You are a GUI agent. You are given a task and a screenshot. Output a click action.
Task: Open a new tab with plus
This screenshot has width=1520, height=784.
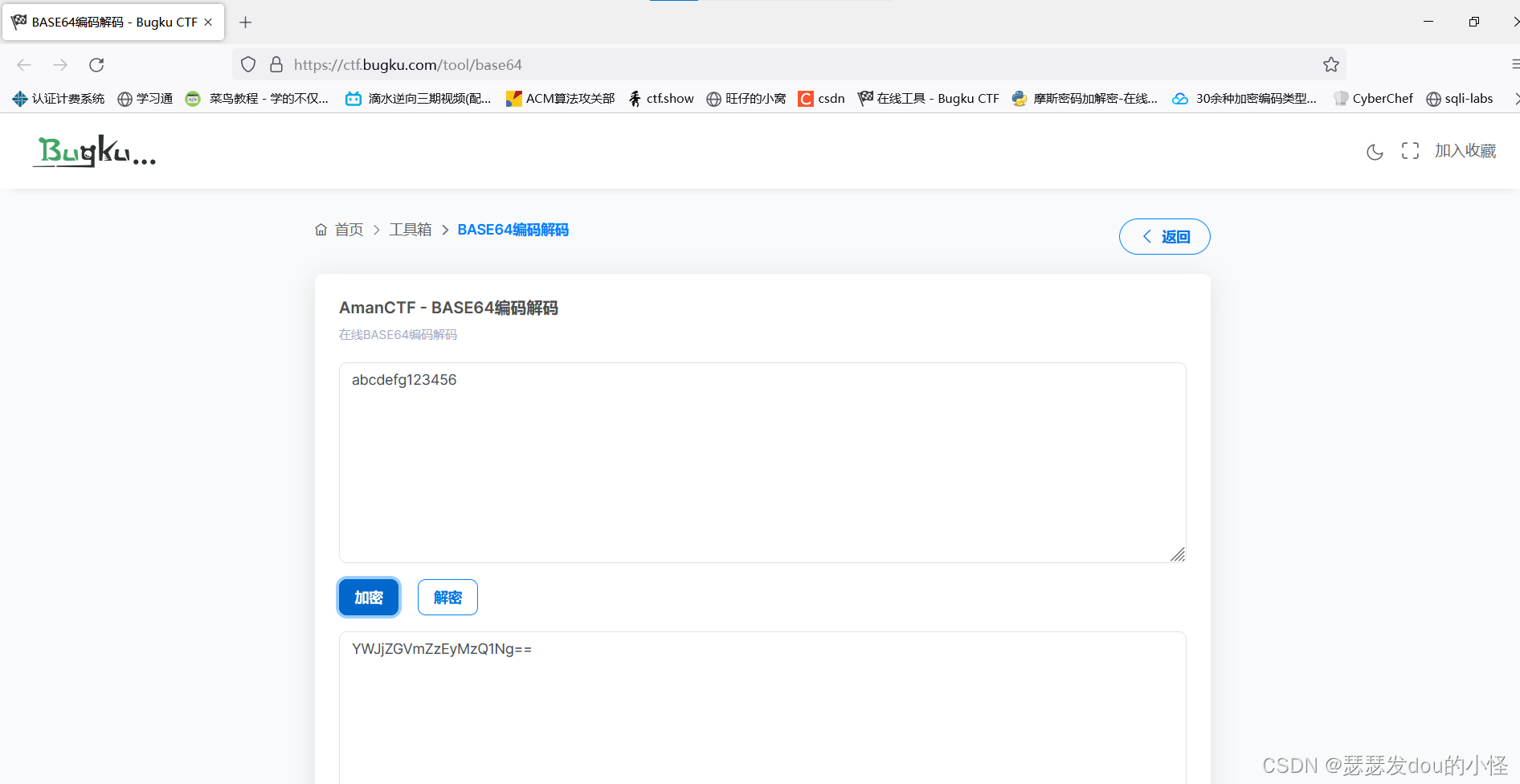tap(246, 22)
